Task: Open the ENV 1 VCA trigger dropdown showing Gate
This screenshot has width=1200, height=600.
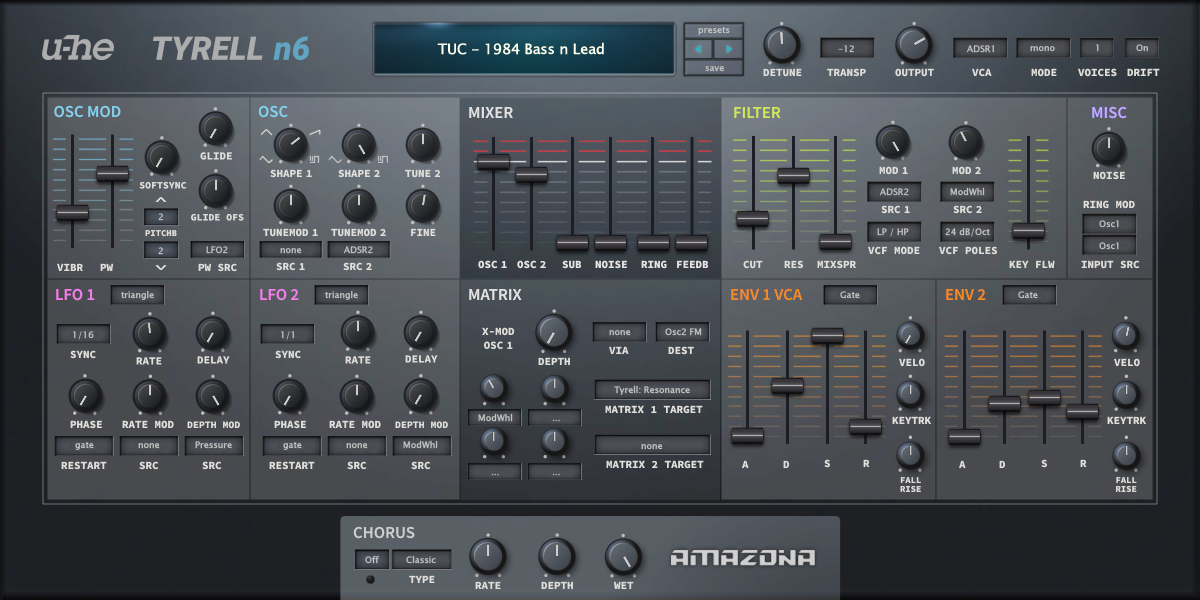Action: click(x=850, y=295)
